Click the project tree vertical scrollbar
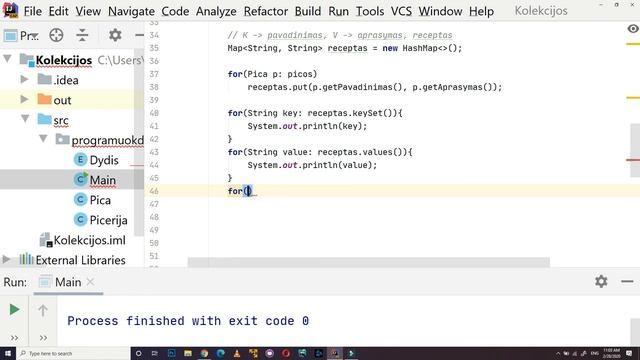This screenshot has width=640, height=360. click(139, 143)
